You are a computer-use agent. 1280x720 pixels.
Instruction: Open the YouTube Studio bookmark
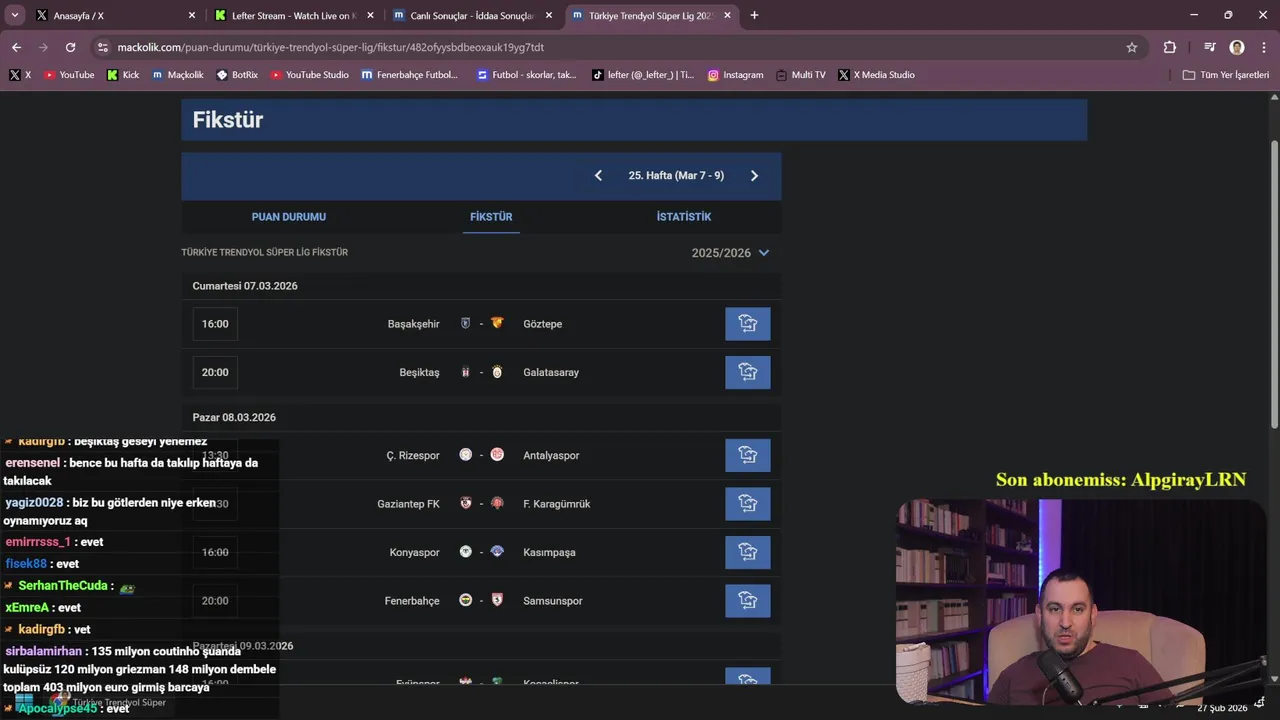coord(310,75)
